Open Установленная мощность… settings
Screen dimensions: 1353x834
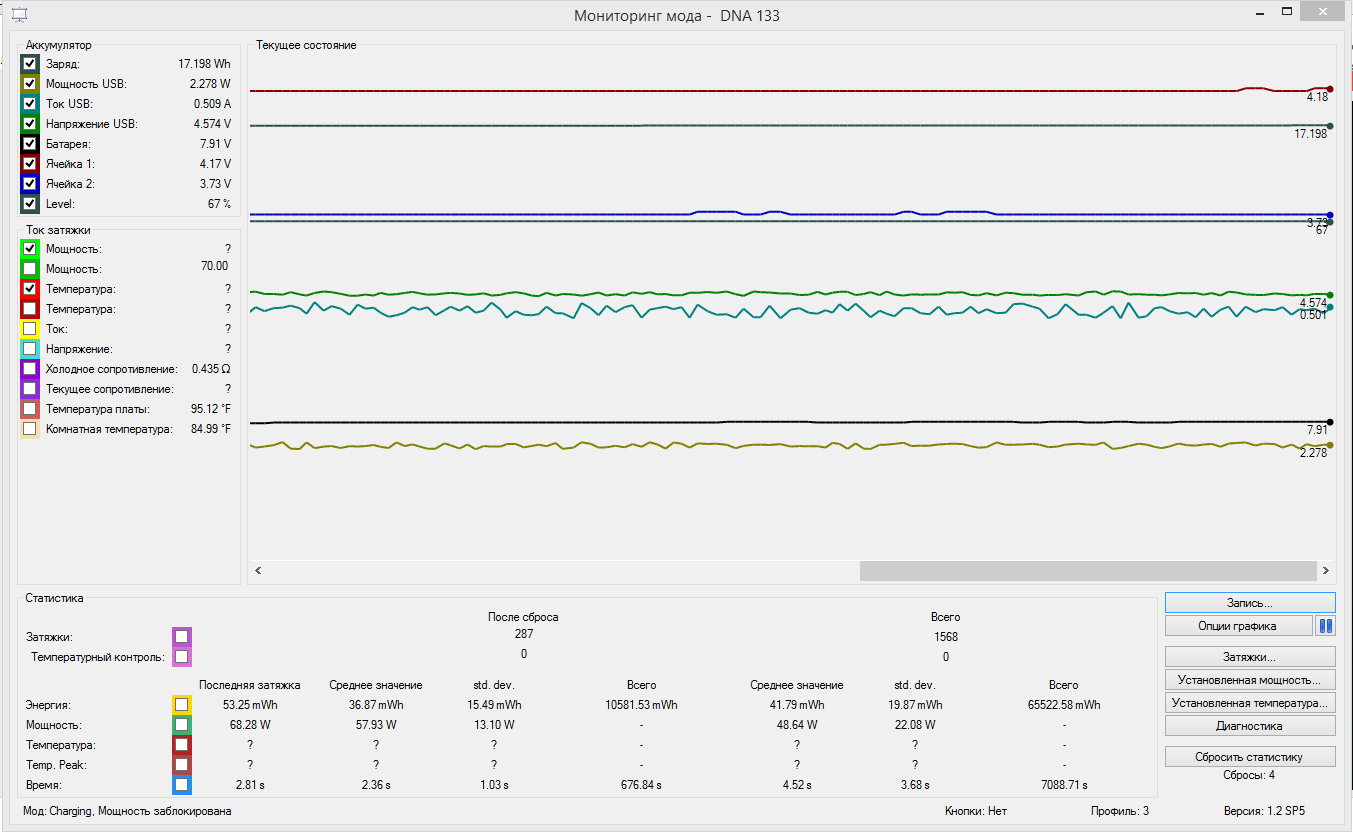1249,680
